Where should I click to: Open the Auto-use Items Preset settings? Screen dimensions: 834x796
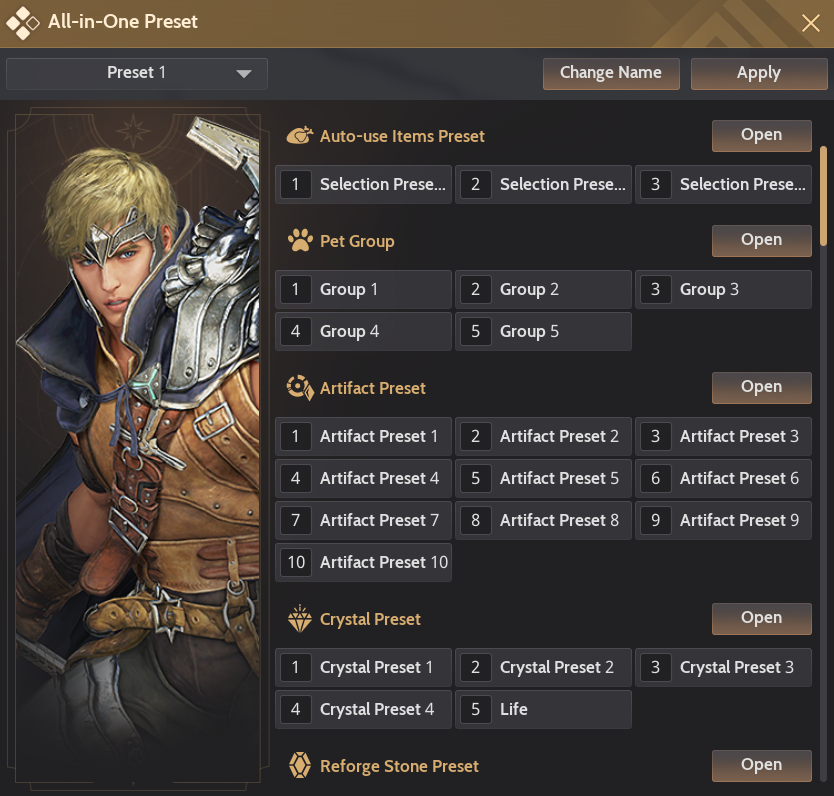coord(761,135)
